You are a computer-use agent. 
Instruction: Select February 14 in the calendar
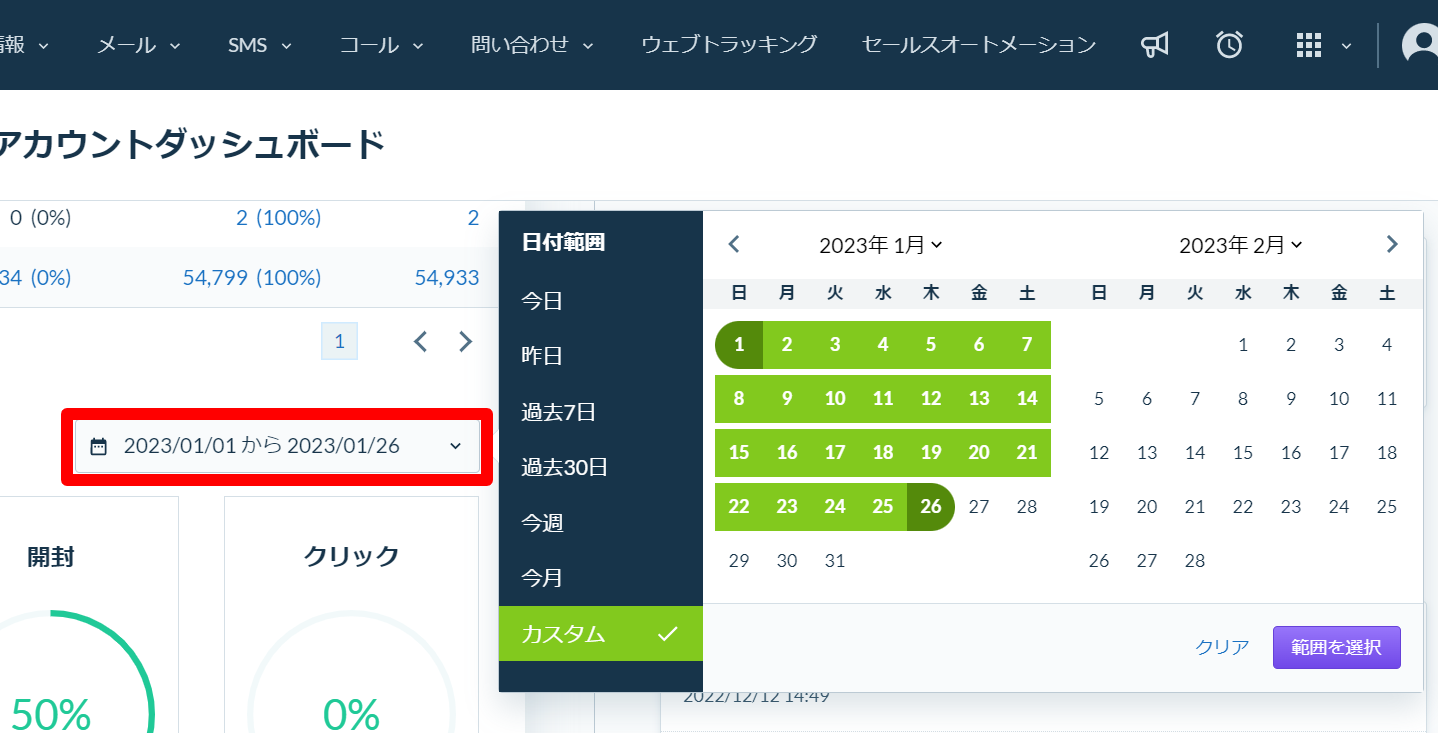click(1195, 452)
